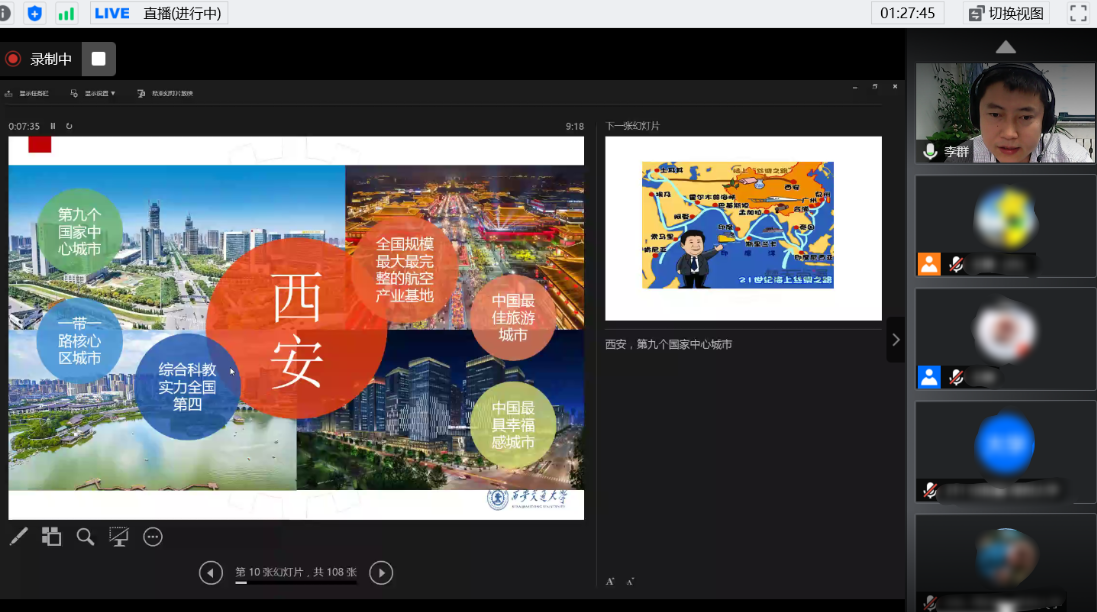This screenshot has width=1097, height=612.
Task: Select the pen and laser pointer tool
Action: click(18, 537)
